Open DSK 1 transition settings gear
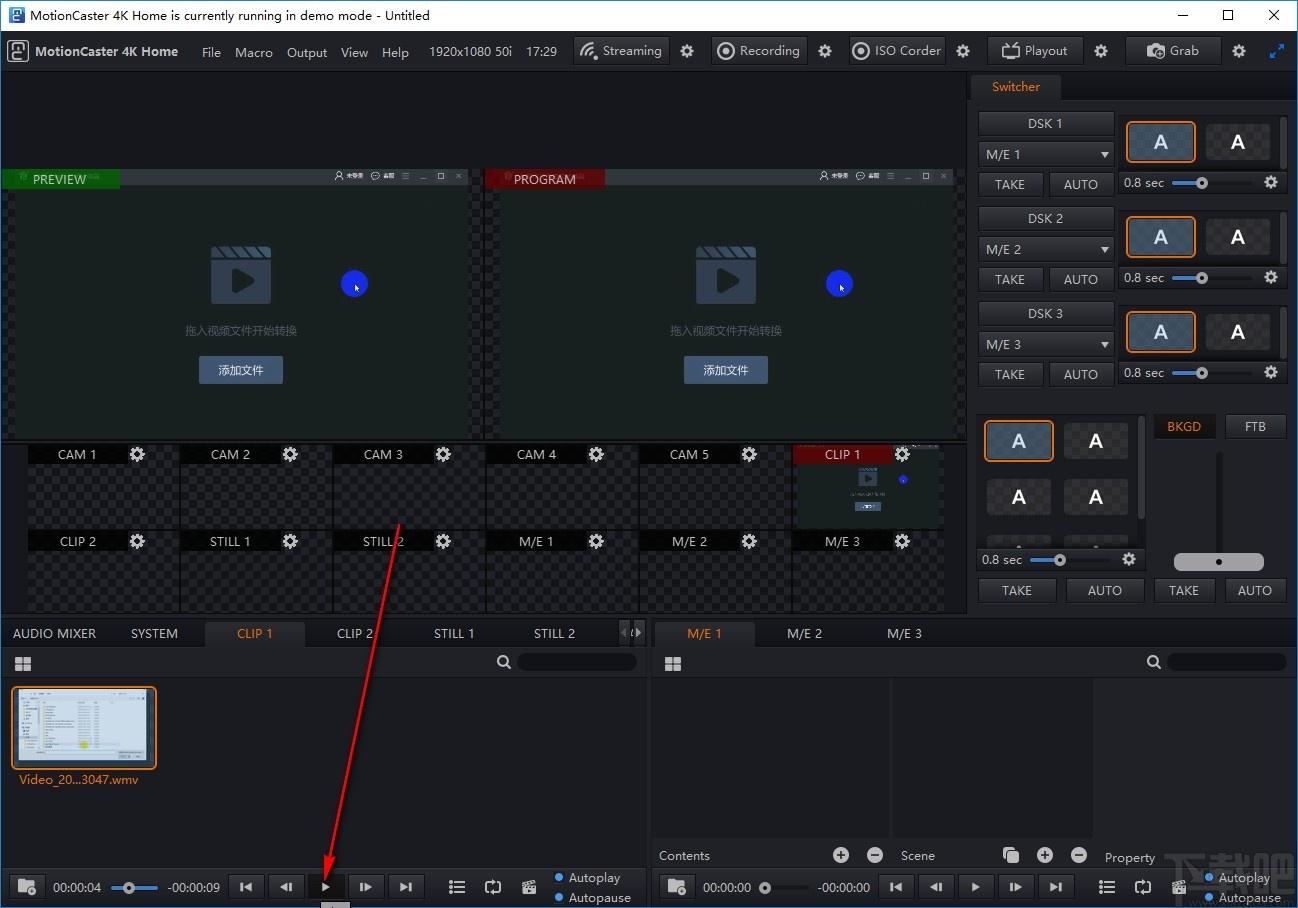Viewport: 1298px width, 908px height. click(x=1271, y=183)
